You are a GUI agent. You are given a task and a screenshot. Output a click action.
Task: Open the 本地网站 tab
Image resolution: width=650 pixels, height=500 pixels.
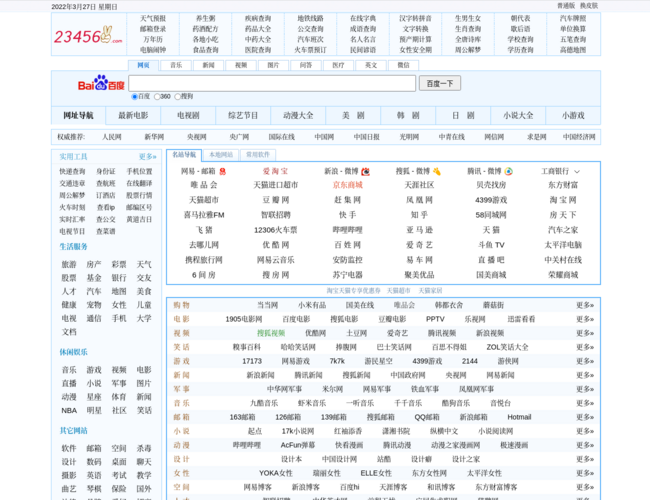tap(221, 155)
